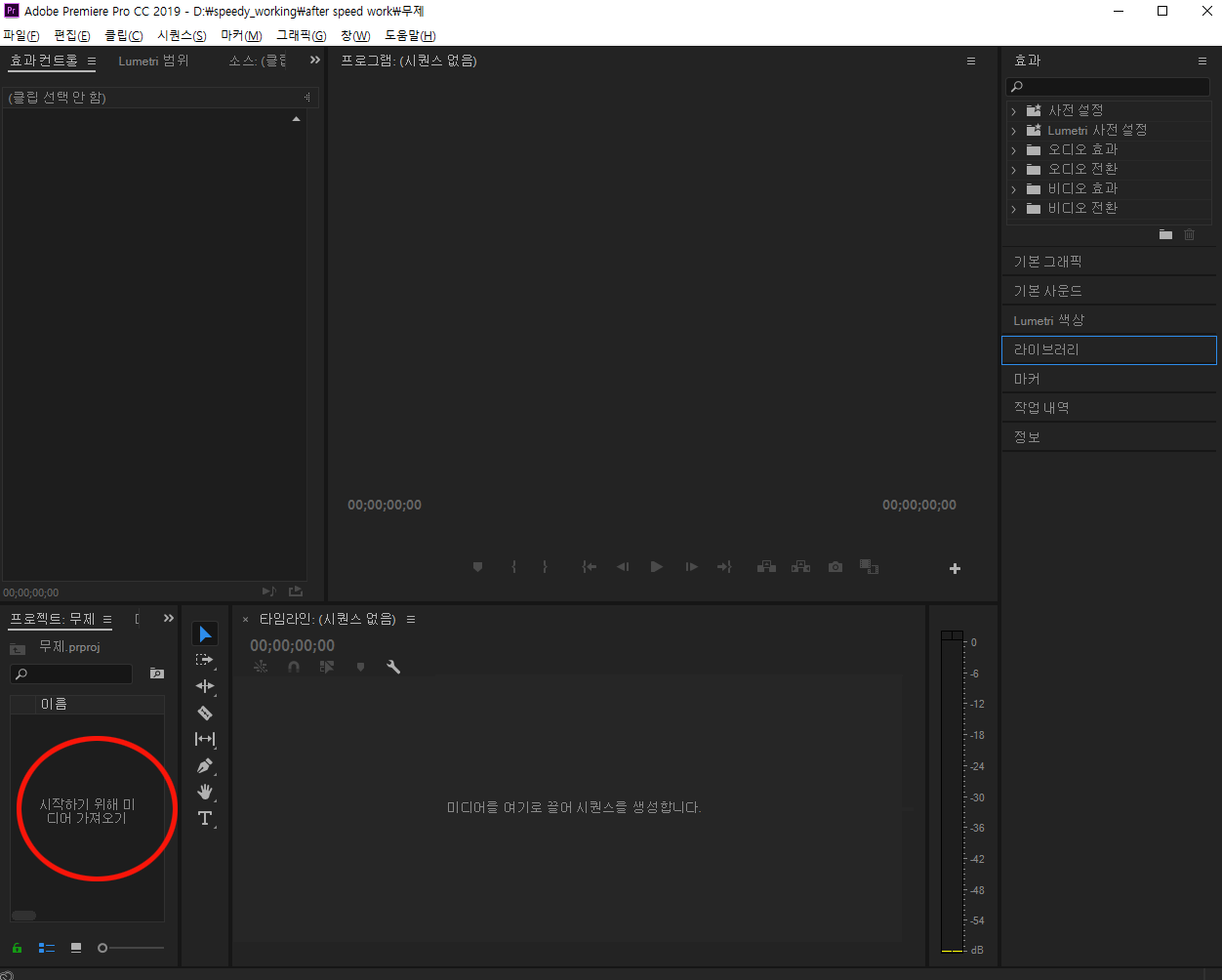Open the 마커(M) menu

click(241, 36)
